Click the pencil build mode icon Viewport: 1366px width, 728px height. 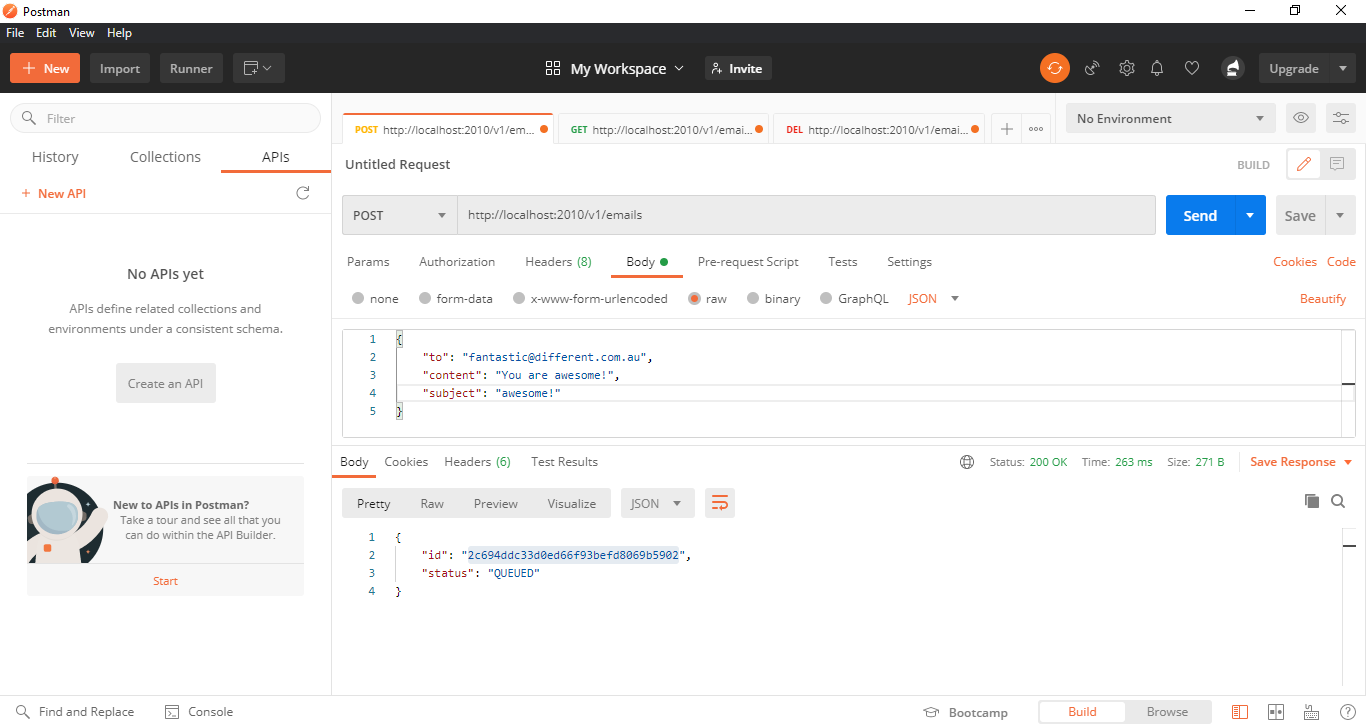(x=1303, y=164)
